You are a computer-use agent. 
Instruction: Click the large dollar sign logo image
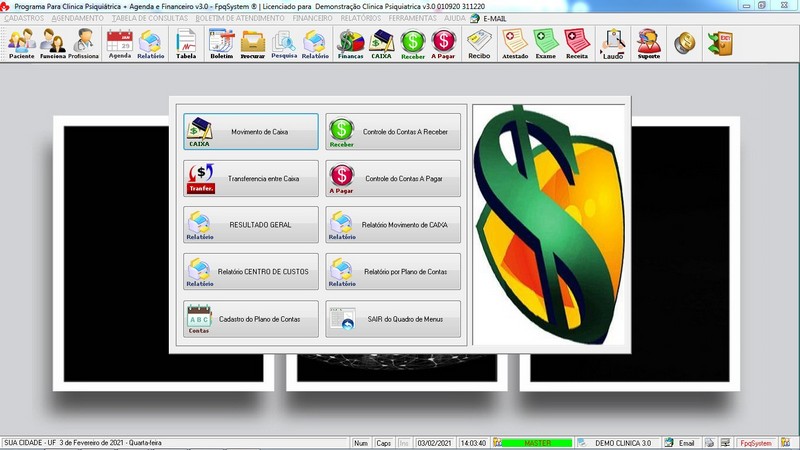549,224
